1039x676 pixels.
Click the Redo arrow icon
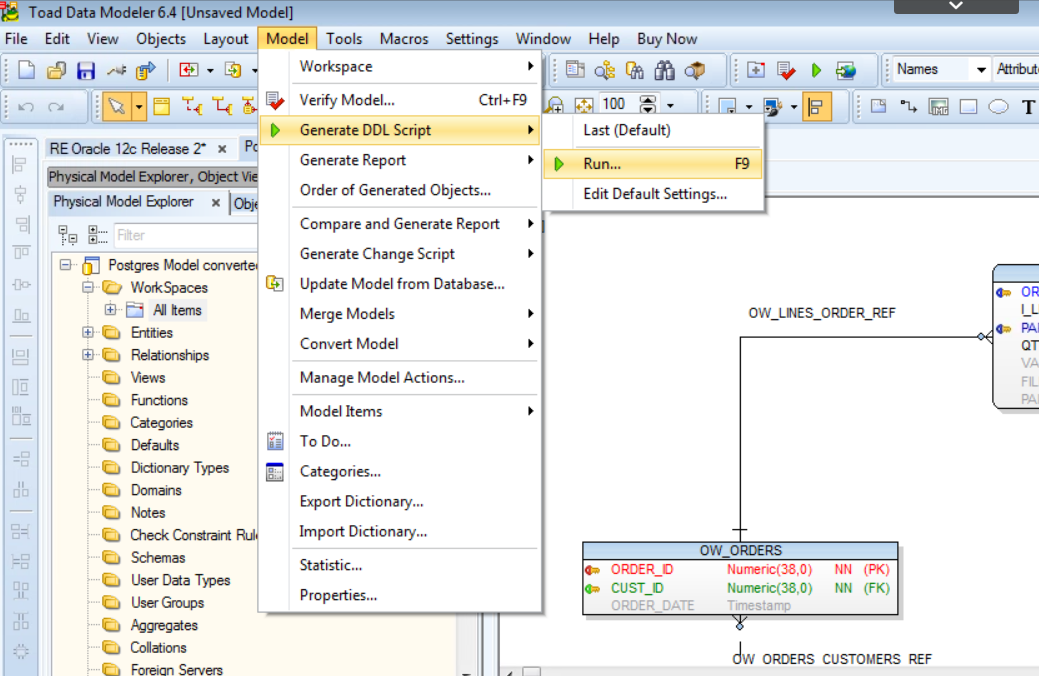click(x=56, y=107)
